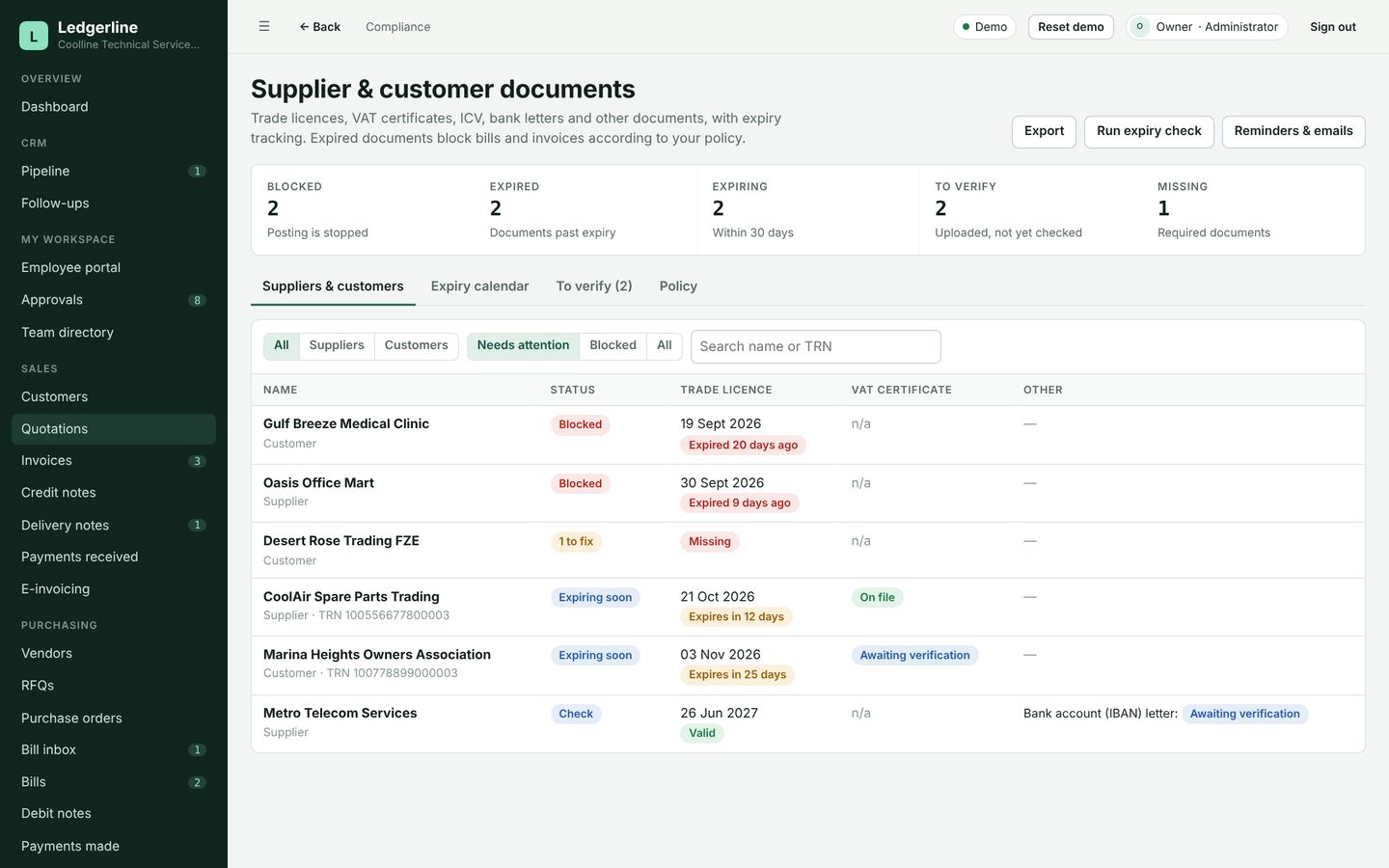1389x868 pixels.
Task: Select the Blocked status filter
Action: click(x=613, y=345)
